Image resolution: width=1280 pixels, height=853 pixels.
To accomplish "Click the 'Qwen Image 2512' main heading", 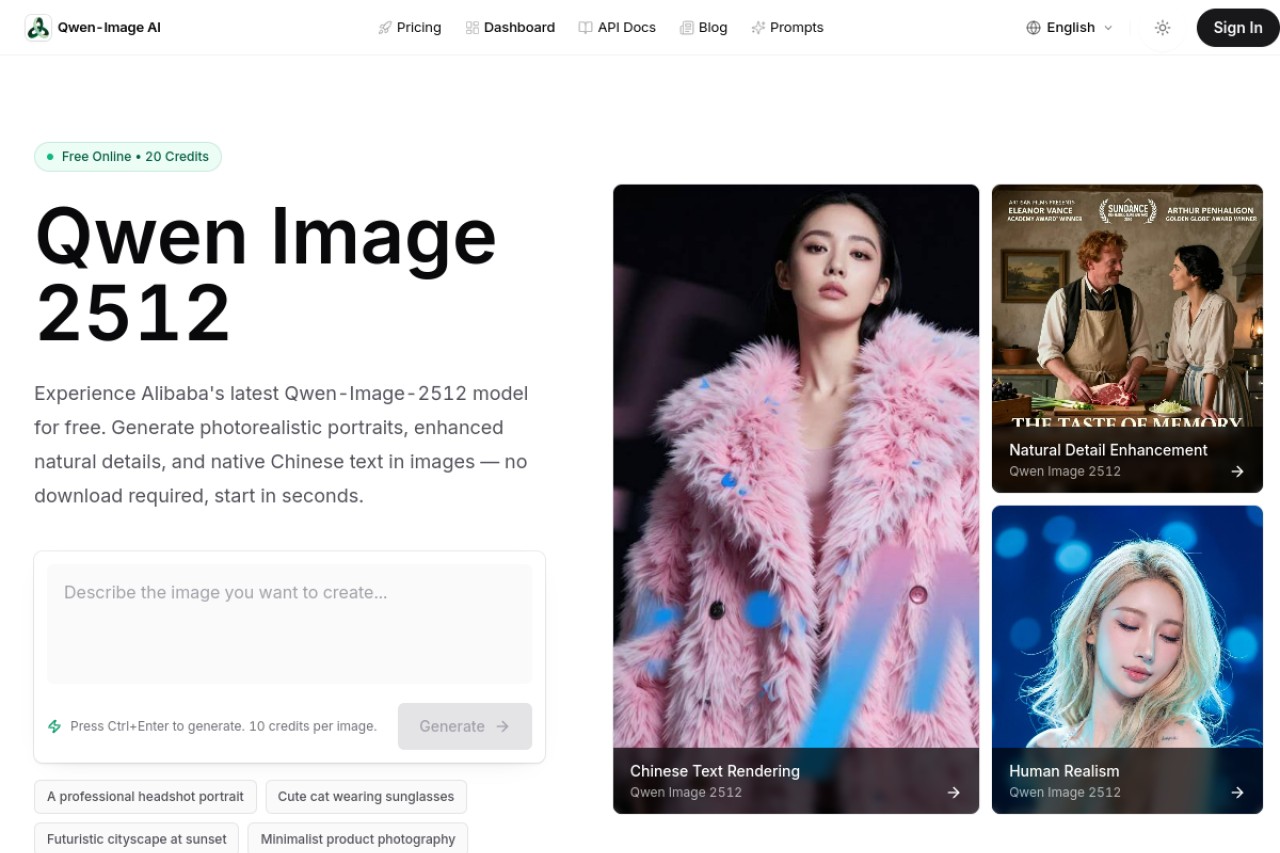I will (x=266, y=274).
